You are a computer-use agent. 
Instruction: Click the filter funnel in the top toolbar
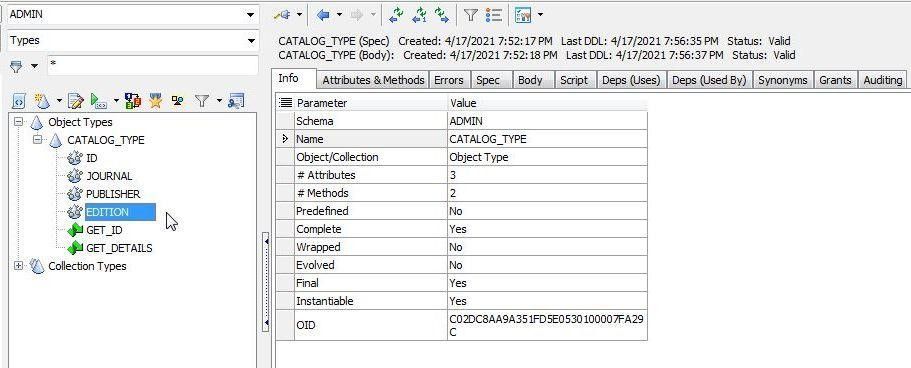pos(470,15)
